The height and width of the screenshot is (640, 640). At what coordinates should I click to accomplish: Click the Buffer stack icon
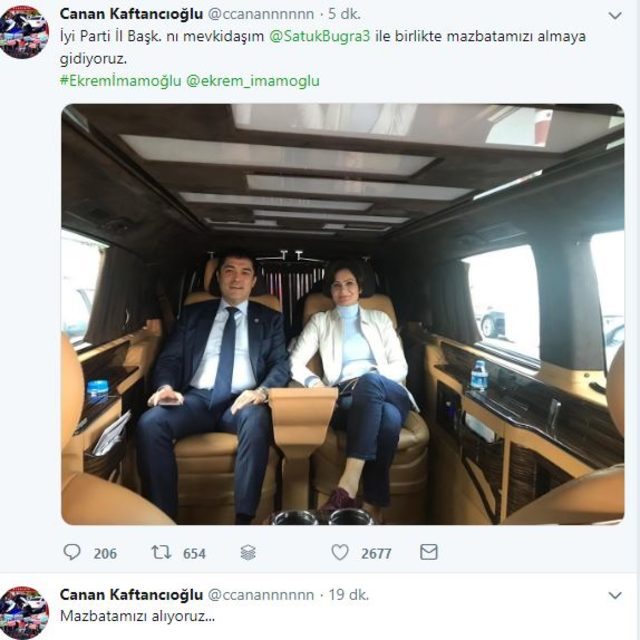point(248,552)
